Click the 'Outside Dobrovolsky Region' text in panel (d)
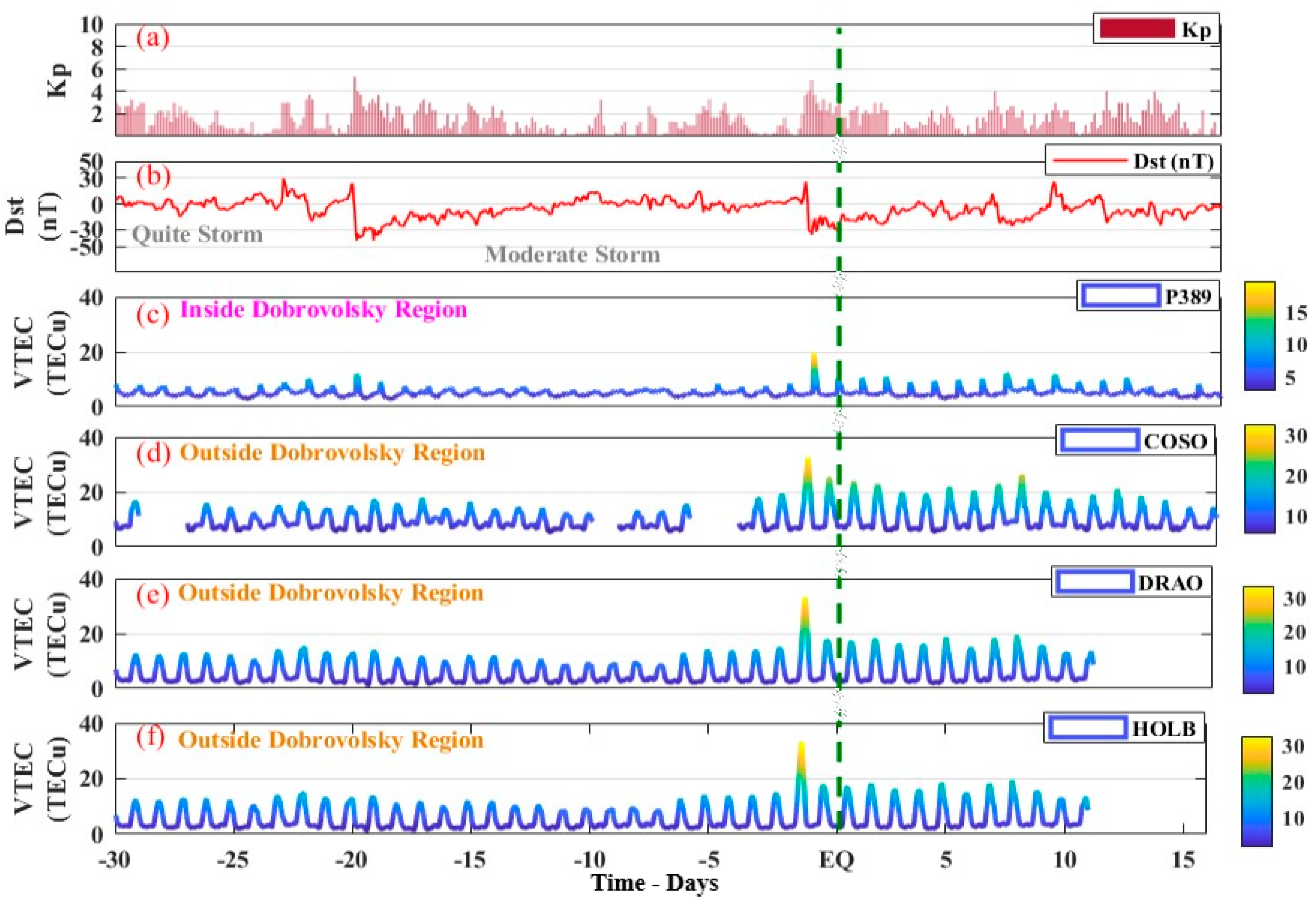This screenshot has width=1316, height=907. (x=332, y=453)
